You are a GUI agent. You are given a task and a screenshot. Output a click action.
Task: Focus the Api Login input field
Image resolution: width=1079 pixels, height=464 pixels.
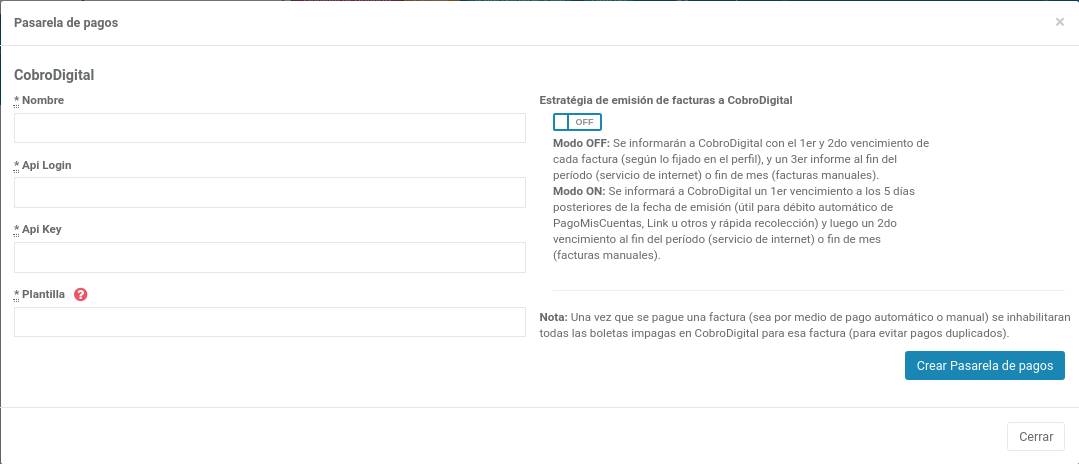click(270, 193)
